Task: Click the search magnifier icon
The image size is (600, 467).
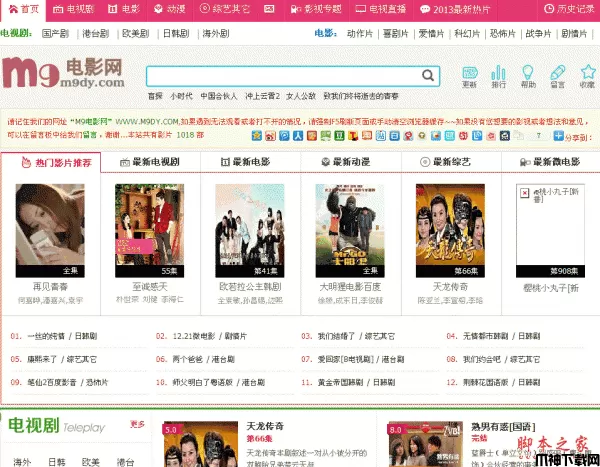Action: tap(428, 76)
